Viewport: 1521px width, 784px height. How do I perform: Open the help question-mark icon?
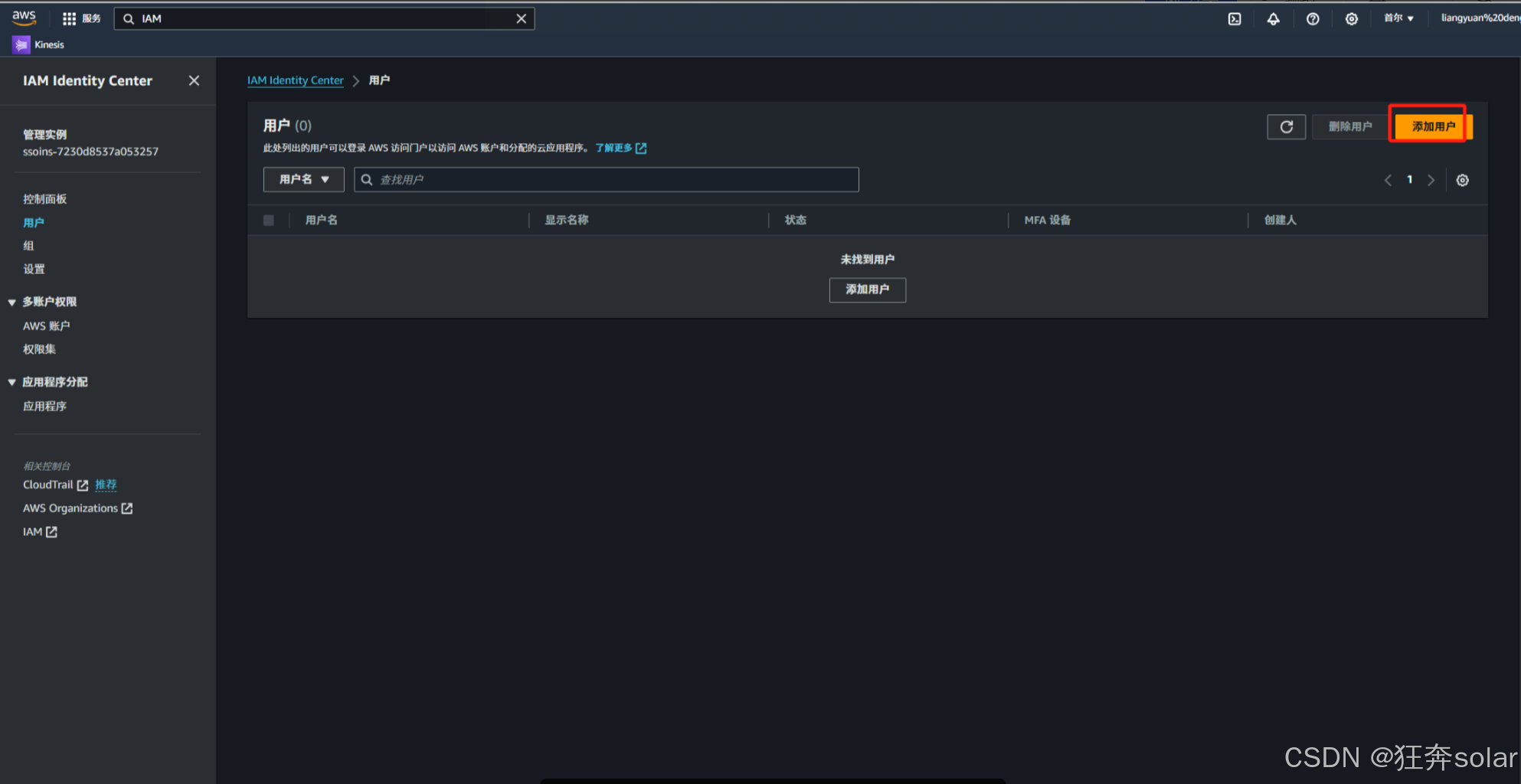coord(1313,18)
